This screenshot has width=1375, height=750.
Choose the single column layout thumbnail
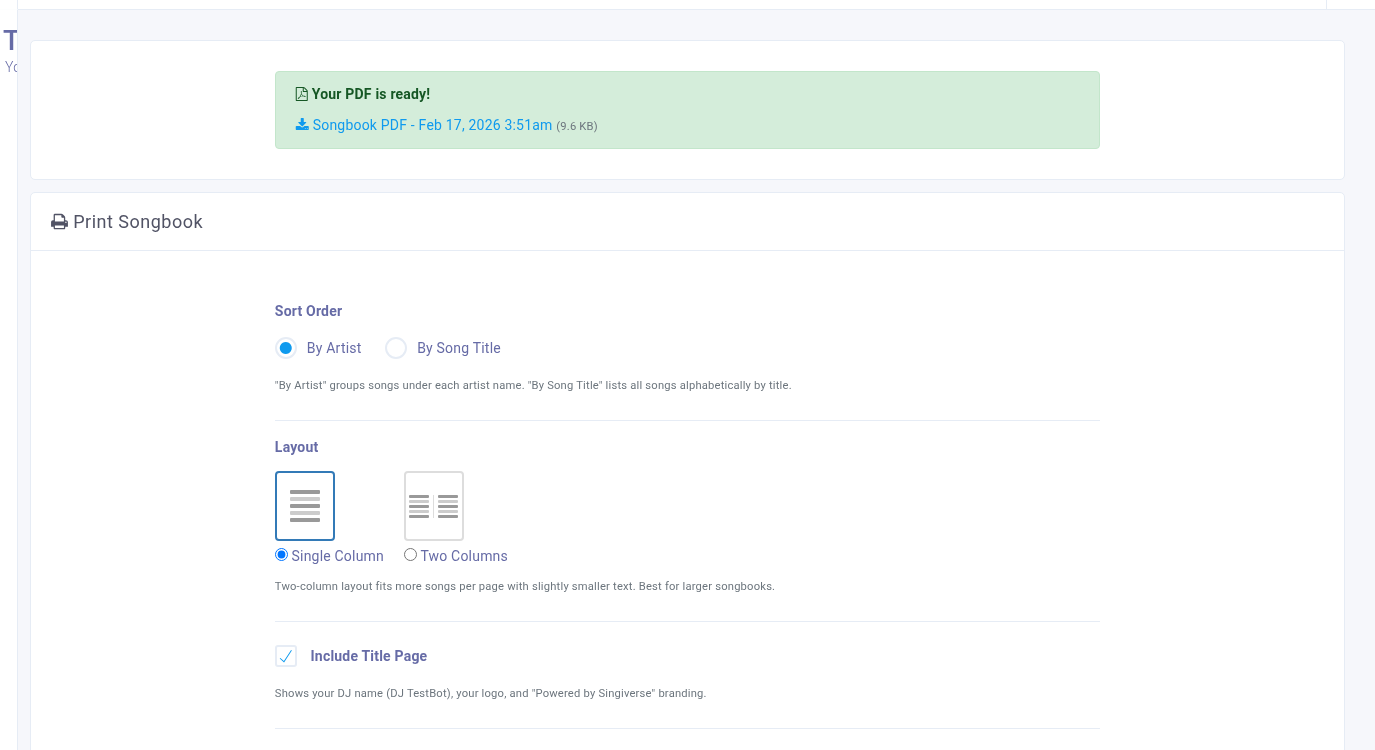305,506
